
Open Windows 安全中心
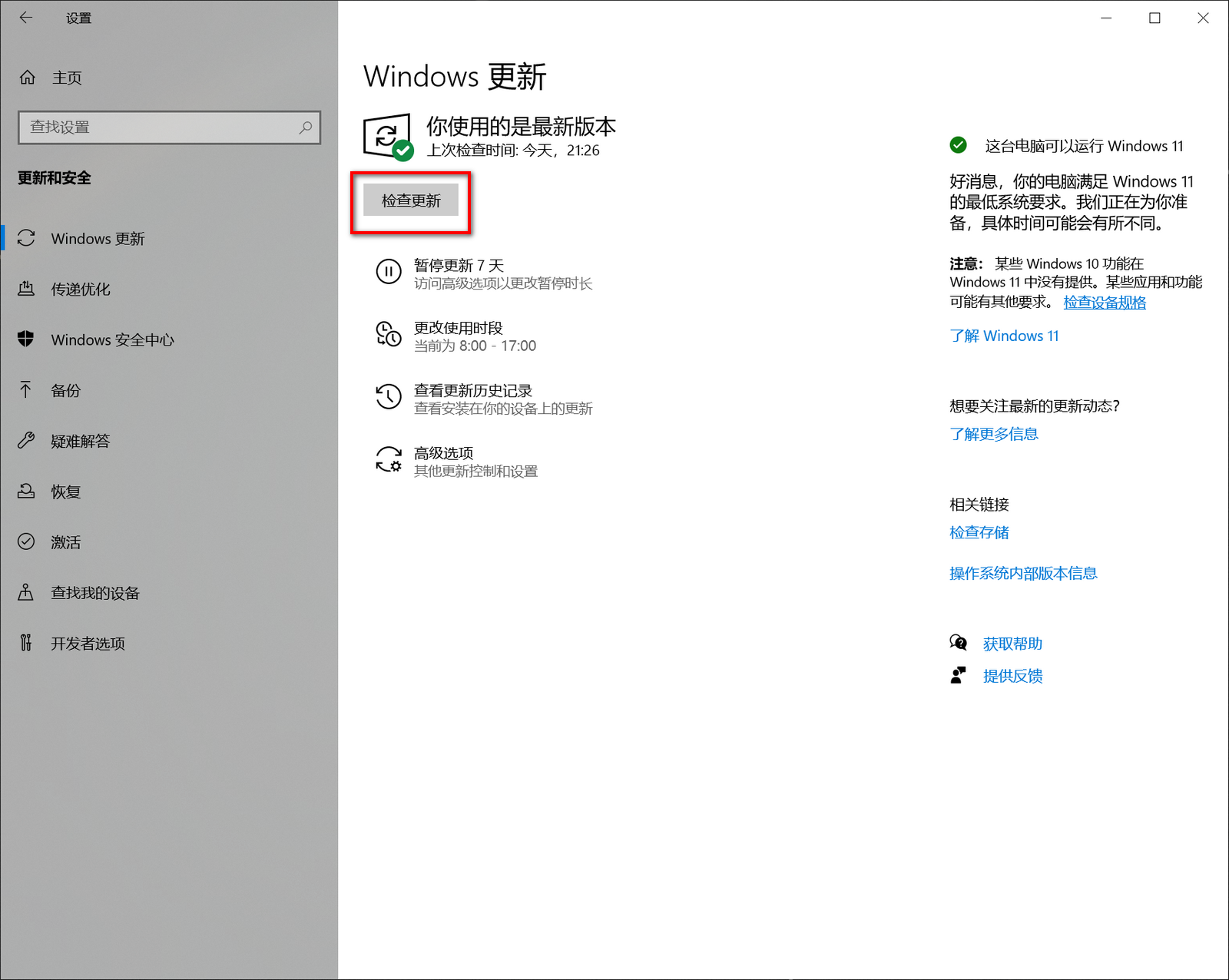112,339
